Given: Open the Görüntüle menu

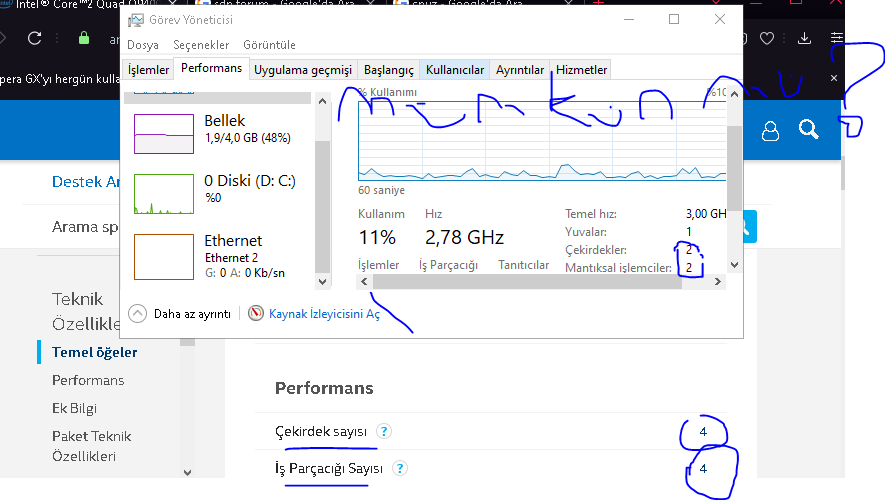Looking at the screenshot, I should 269,45.
